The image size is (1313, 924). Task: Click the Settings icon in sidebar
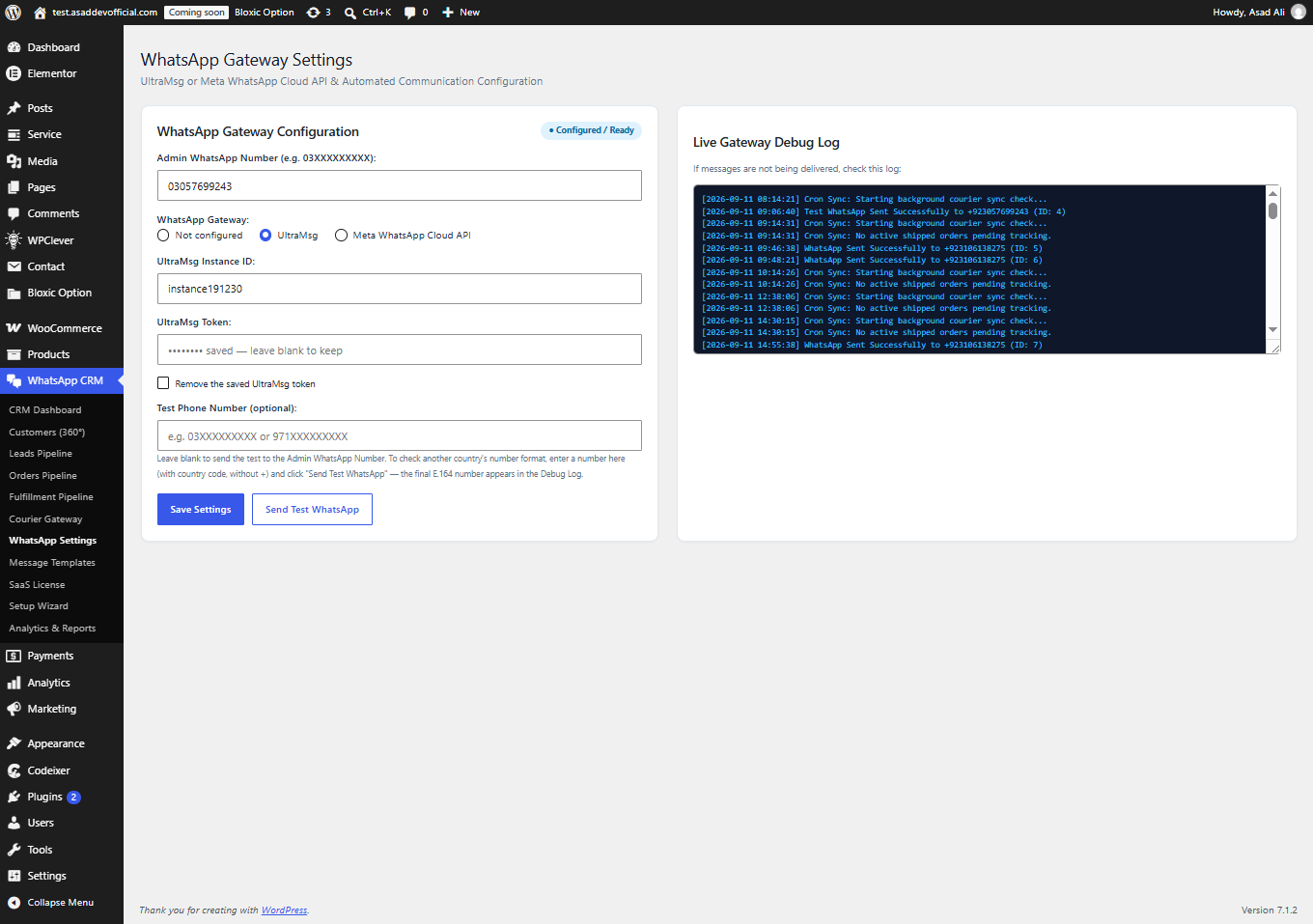point(14,876)
